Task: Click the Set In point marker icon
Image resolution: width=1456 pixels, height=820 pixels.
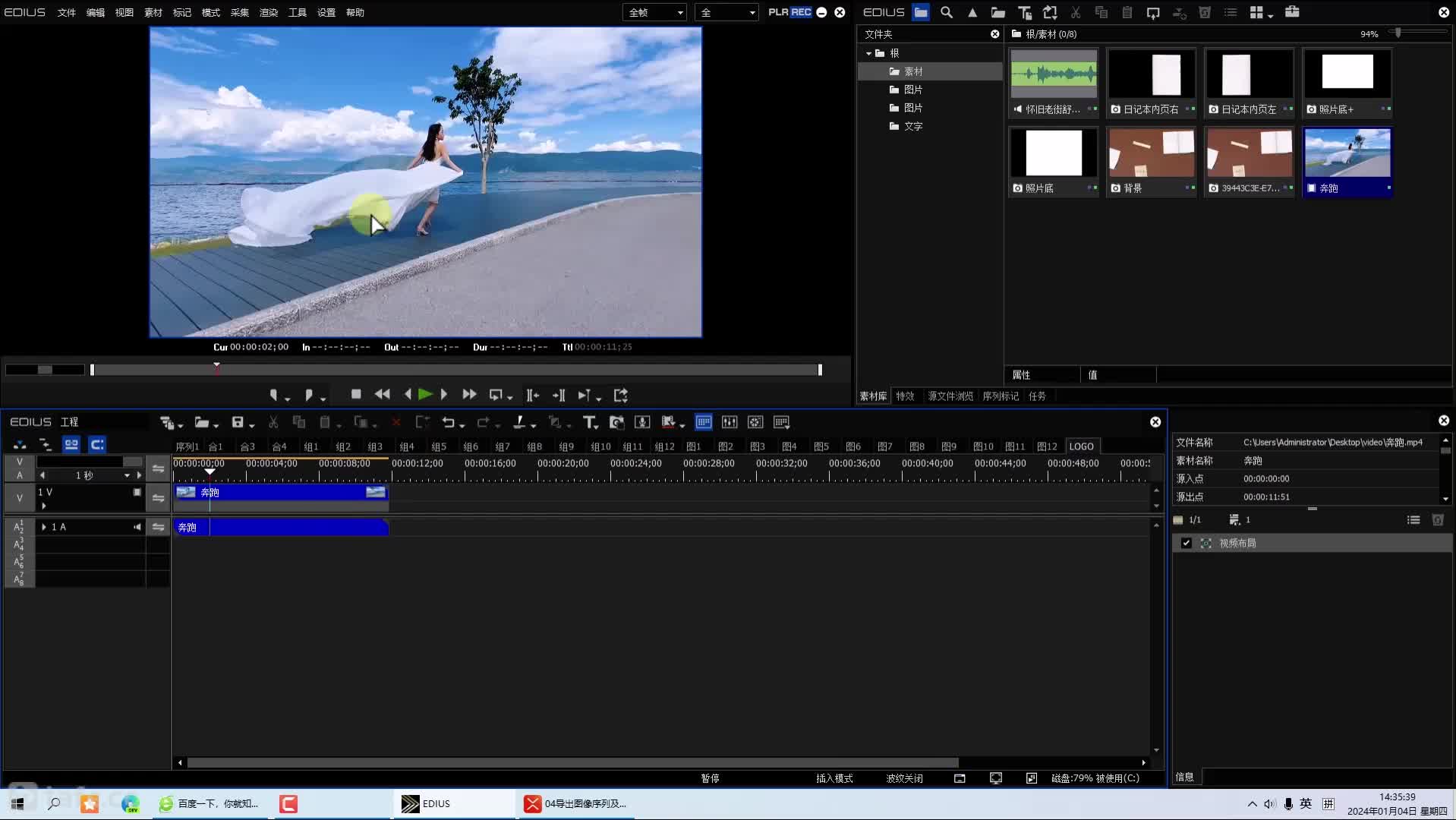Action: click(274, 395)
